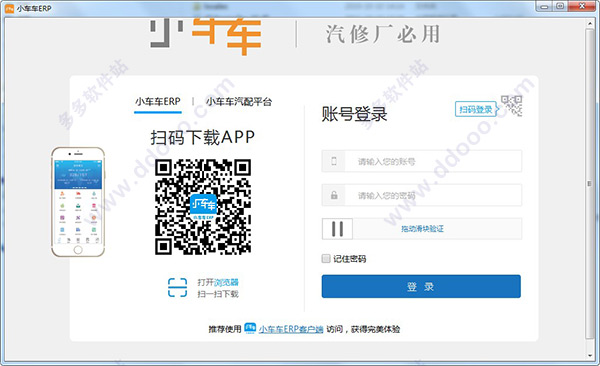Click the account input field 请输入您的账号
Image resolution: width=600 pixels, height=366 pixels.
tap(422, 161)
